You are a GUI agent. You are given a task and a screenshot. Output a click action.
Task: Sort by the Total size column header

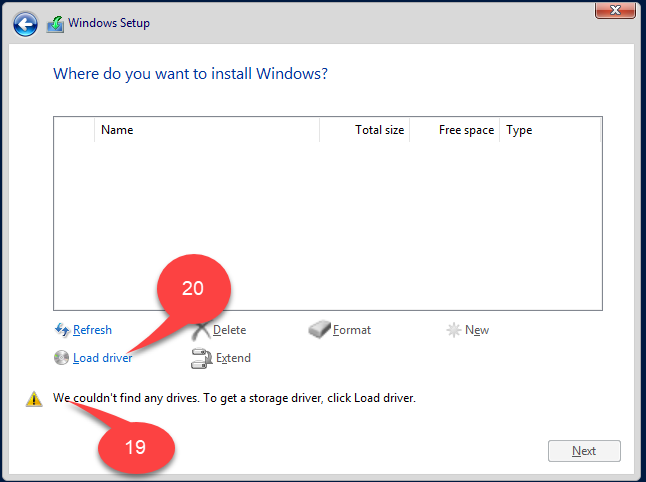(x=365, y=130)
